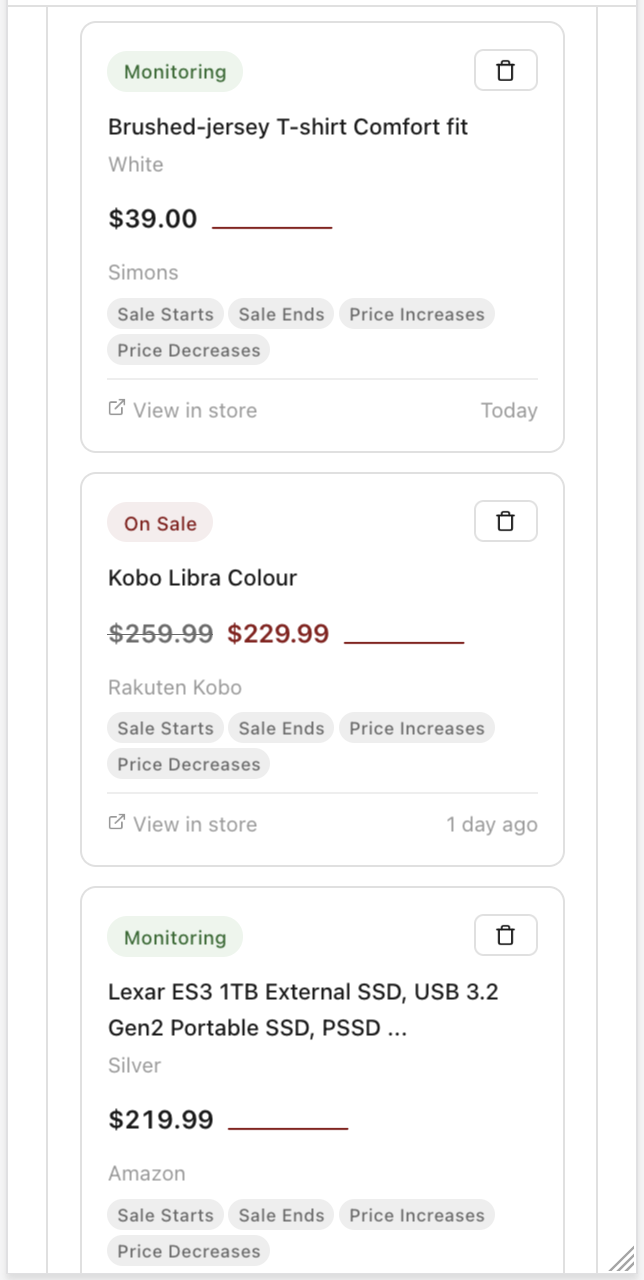Image resolution: width=644 pixels, height=1280 pixels.
Task: Click the Monitoring badge on the T-shirt card
Action: pyautogui.click(x=174, y=71)
